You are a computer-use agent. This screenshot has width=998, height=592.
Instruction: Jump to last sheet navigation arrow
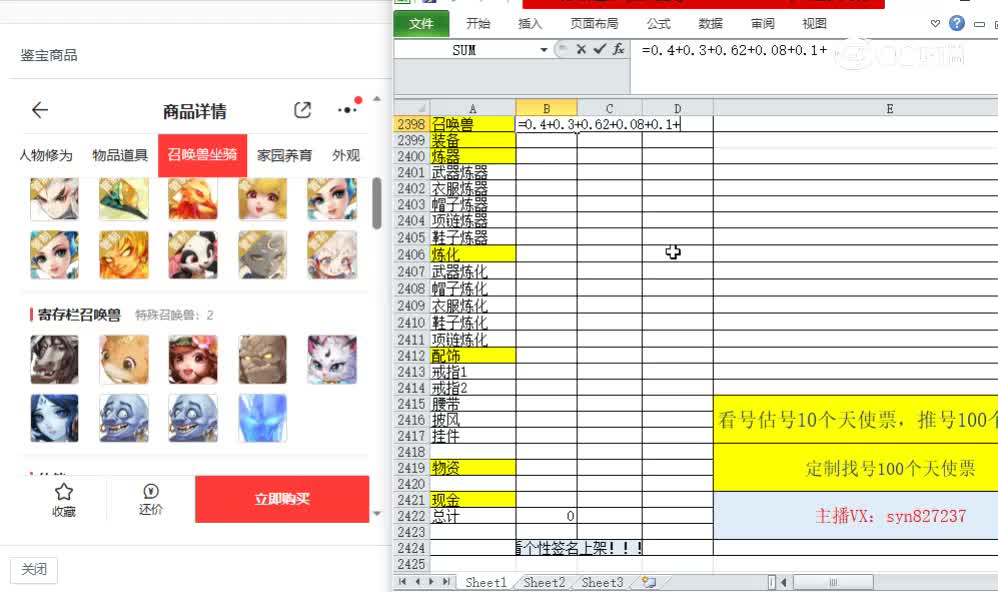coord(446,581)
